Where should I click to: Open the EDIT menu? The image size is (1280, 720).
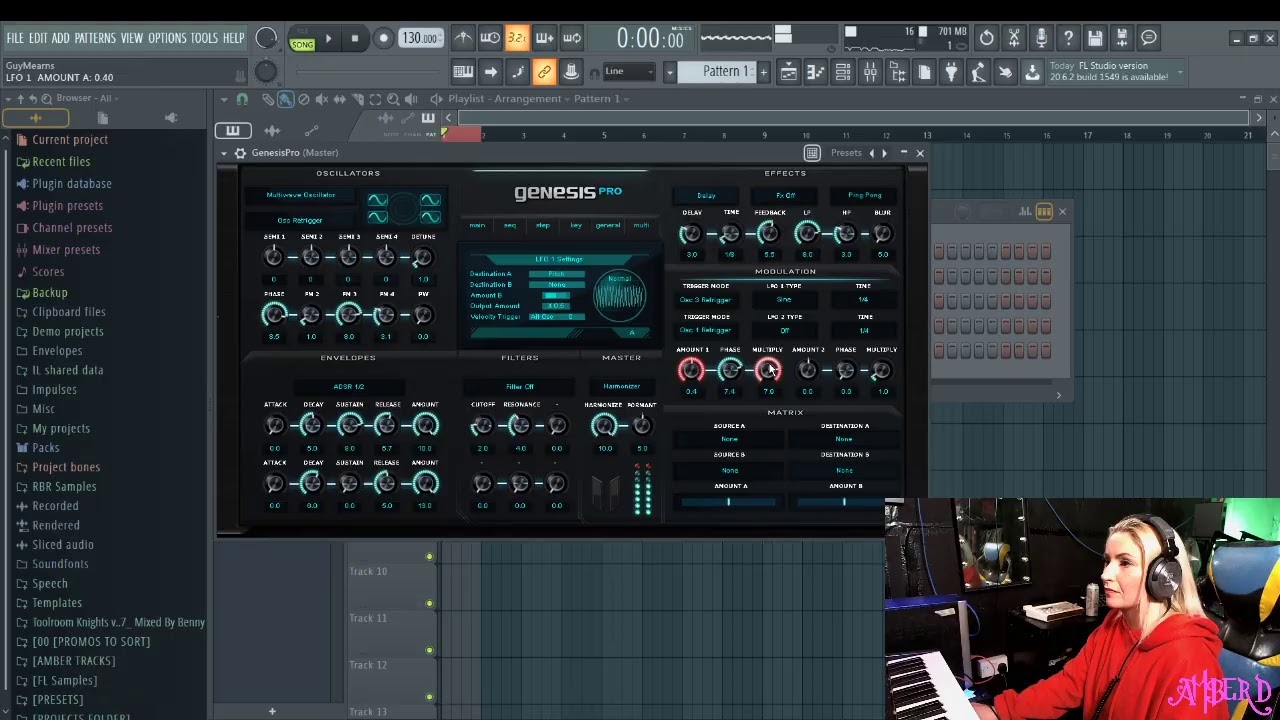pos(38,38)
